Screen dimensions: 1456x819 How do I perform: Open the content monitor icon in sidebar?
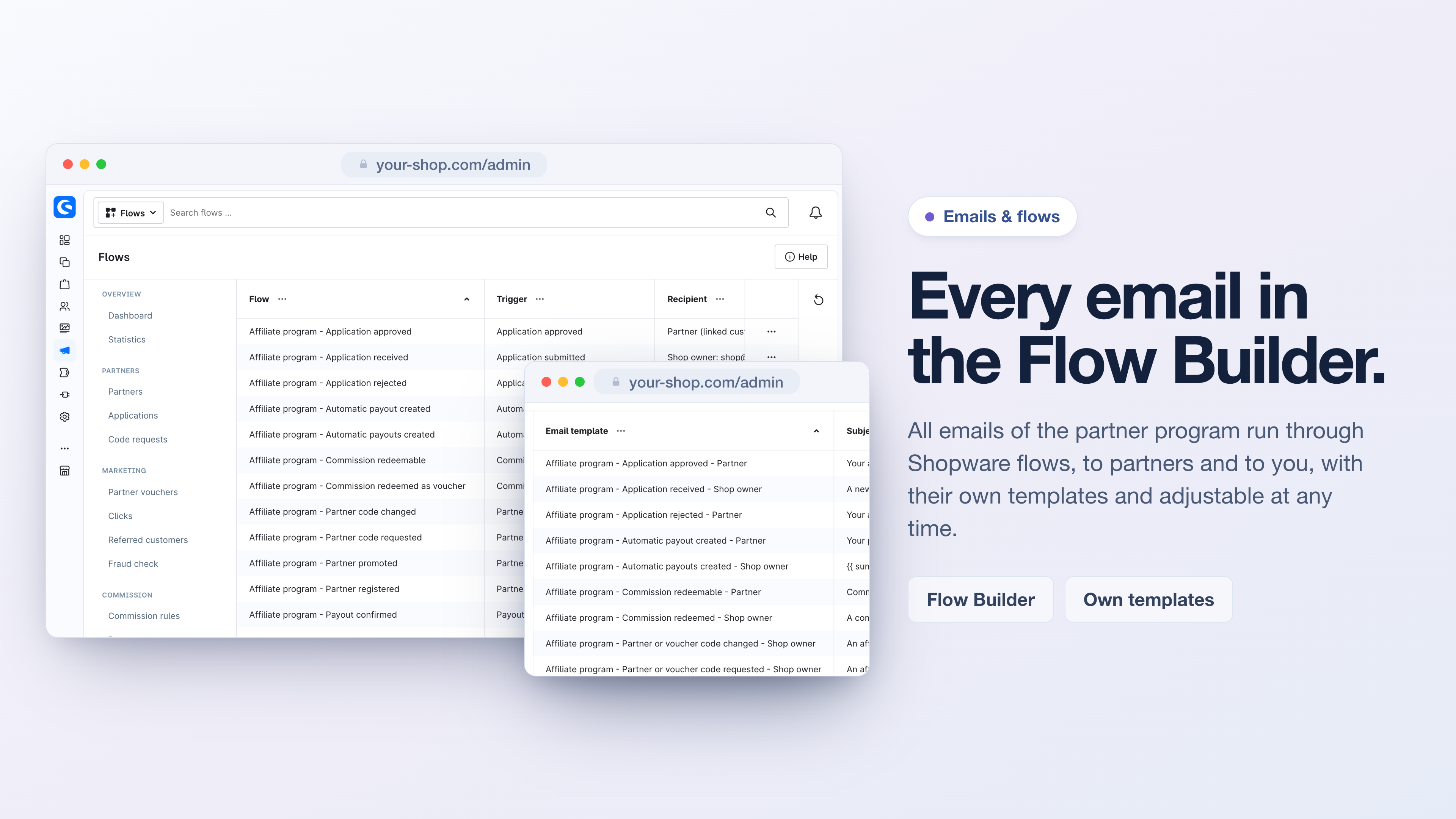tap(64, 328)
